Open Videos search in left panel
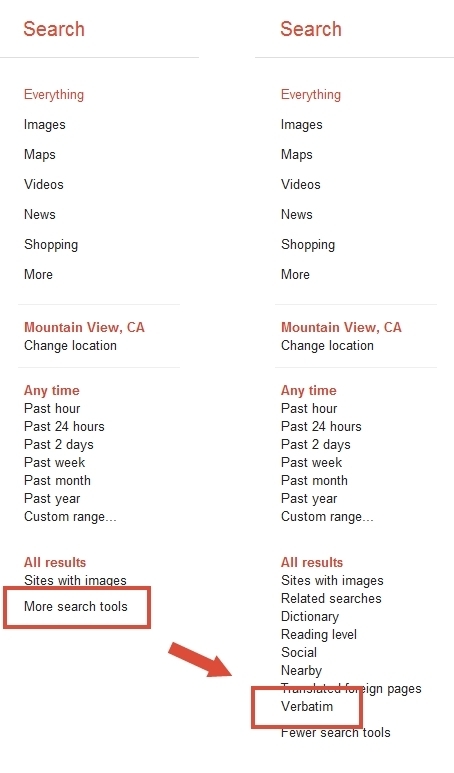This screenshot has width=454, height=773. click(x=43, y=184)
